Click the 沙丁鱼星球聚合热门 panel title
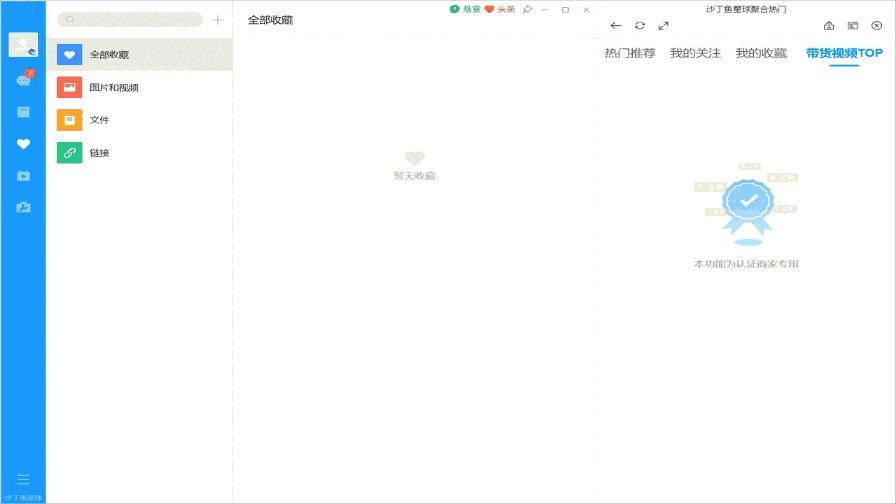 point(746,9)
